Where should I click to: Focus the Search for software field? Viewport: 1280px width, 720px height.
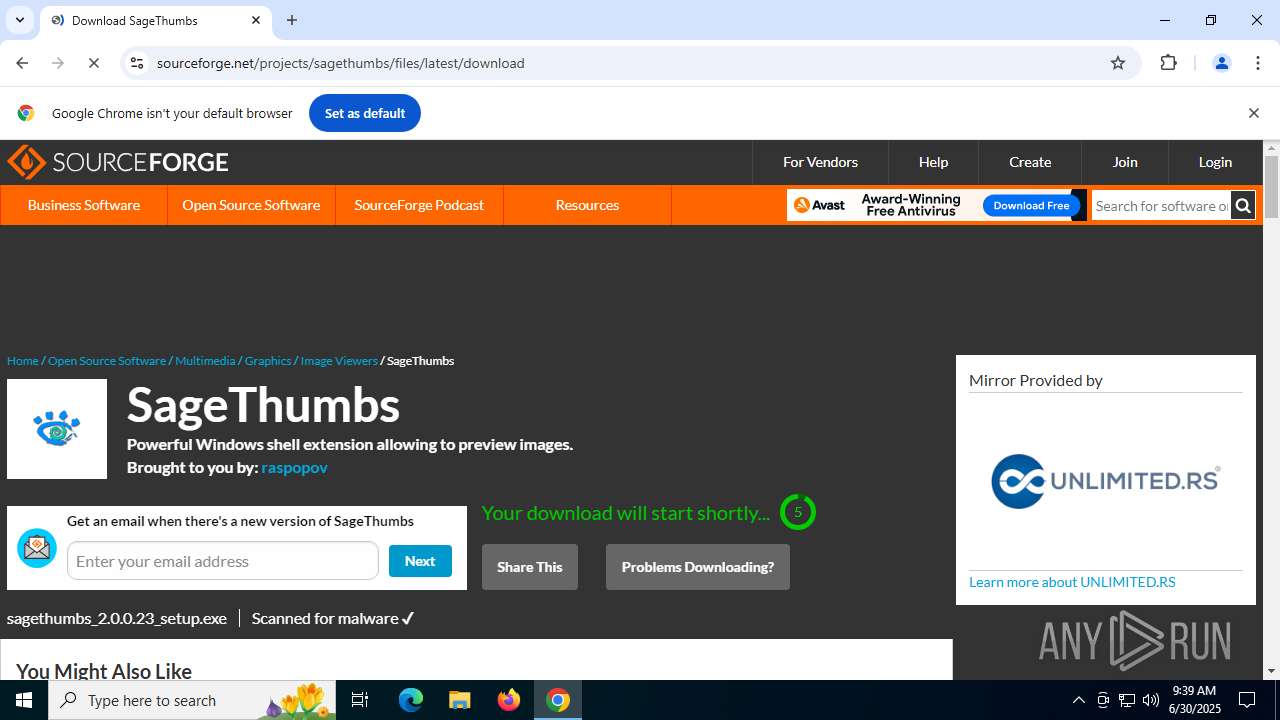tap(1161, 206)
